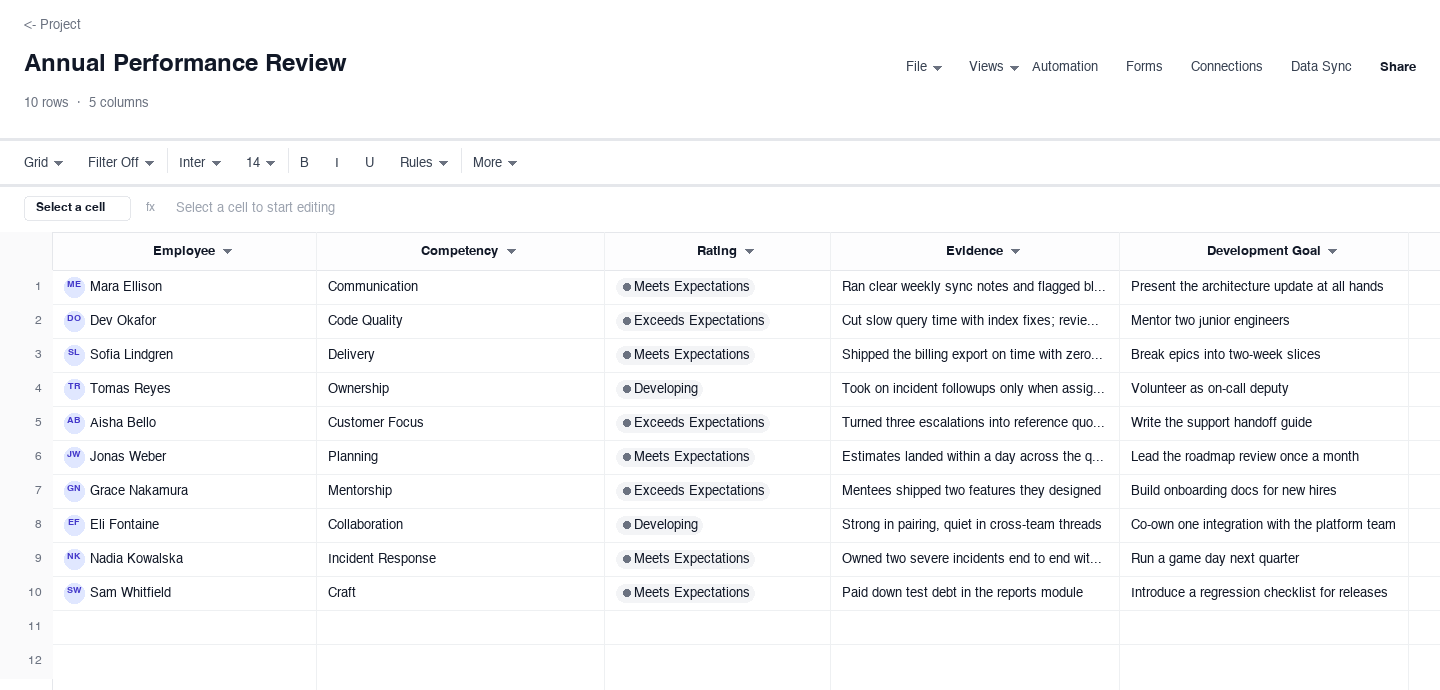Click the Select a cell name box
The width and height of the screenshot is (1440, 690).
tap(77, 208)
